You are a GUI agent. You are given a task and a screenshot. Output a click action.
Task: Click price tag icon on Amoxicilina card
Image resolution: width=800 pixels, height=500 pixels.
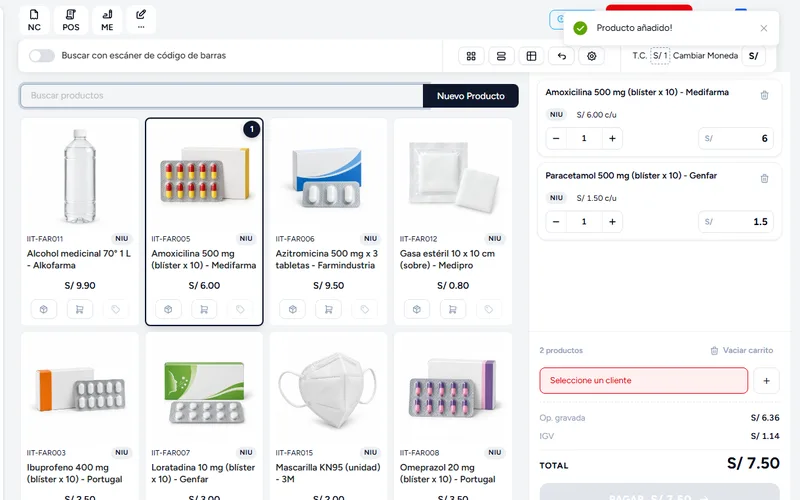pyautogui.click(x=240, y=309)
